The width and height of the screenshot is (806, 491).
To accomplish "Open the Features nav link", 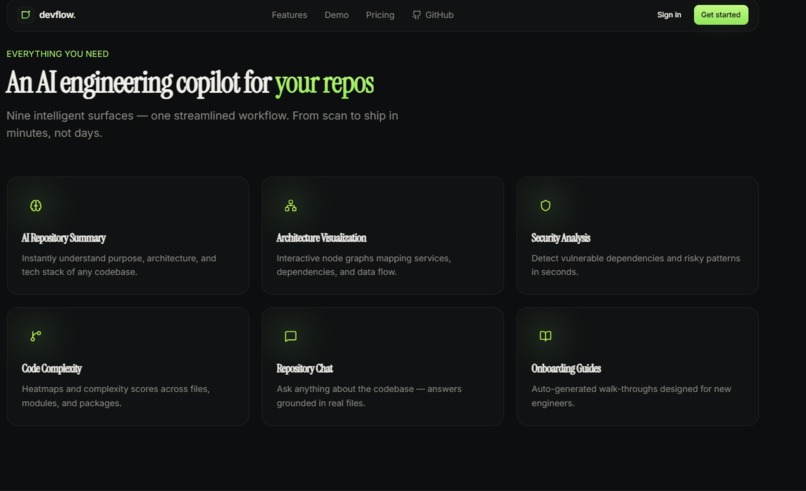I will 289,15.
